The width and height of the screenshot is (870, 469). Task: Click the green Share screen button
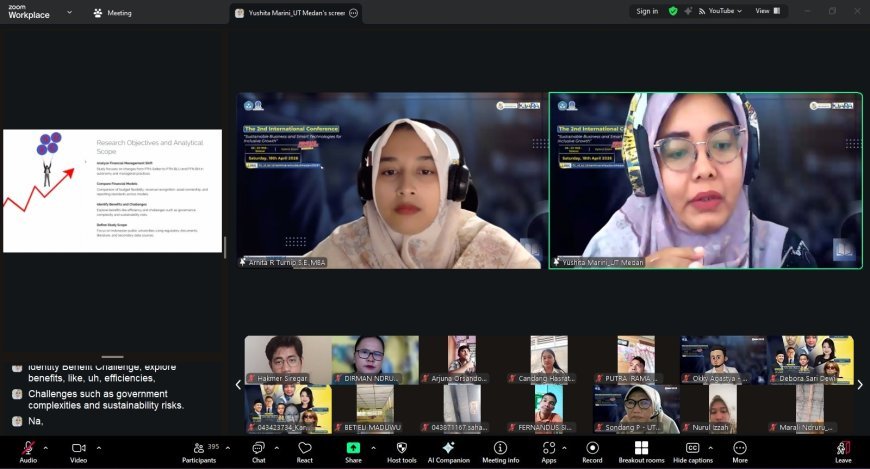point(353,447)
